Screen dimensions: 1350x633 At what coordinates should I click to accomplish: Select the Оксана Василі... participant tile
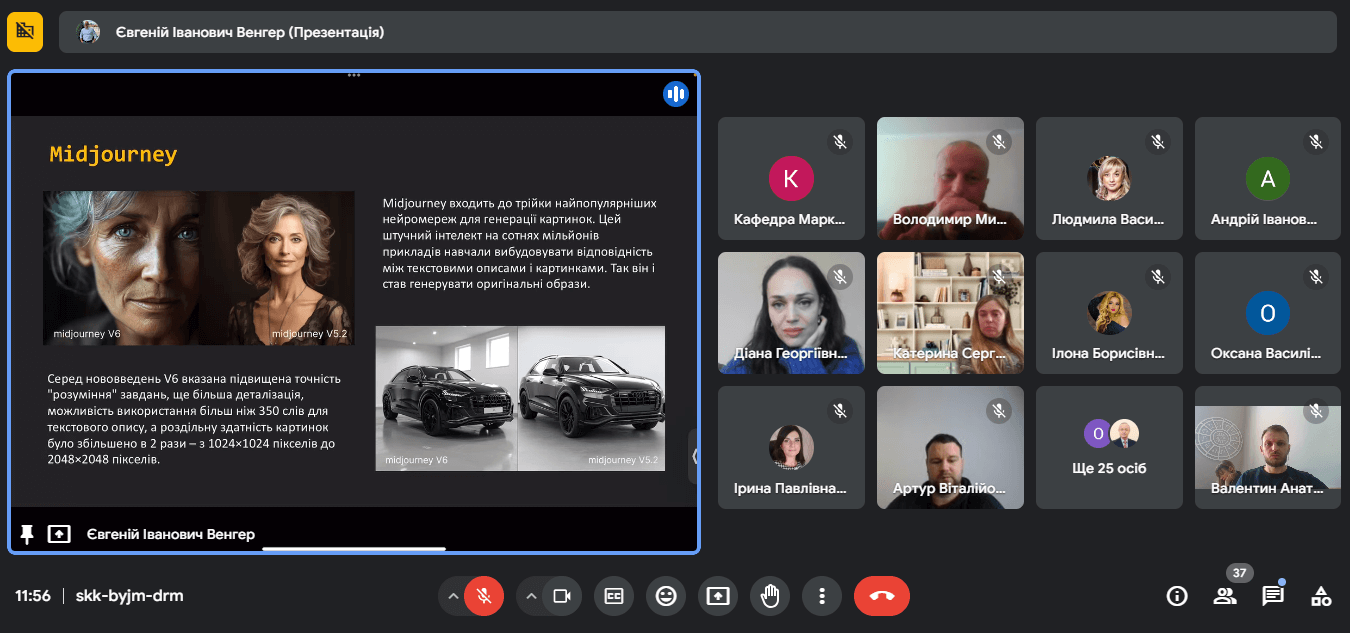(x=1268, y=312)
